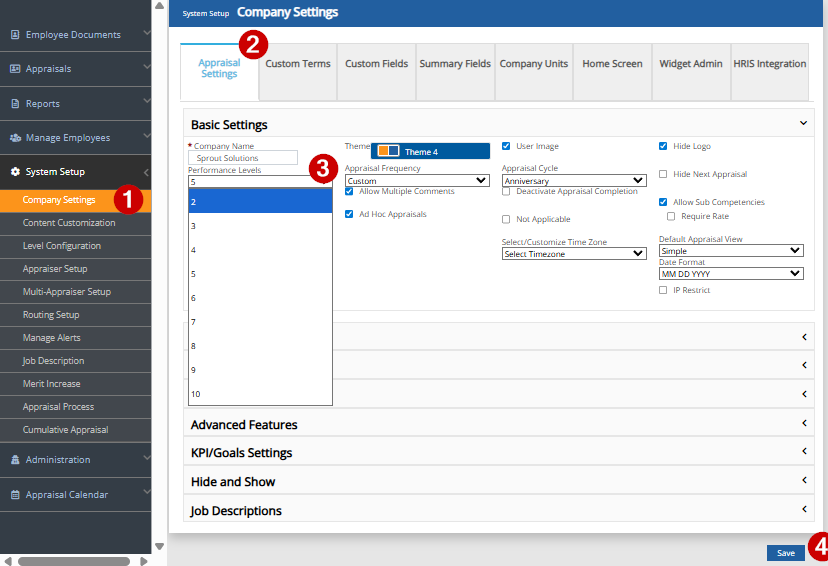Uncheck the User Image checkbox
828x566 pixels.
506,146
